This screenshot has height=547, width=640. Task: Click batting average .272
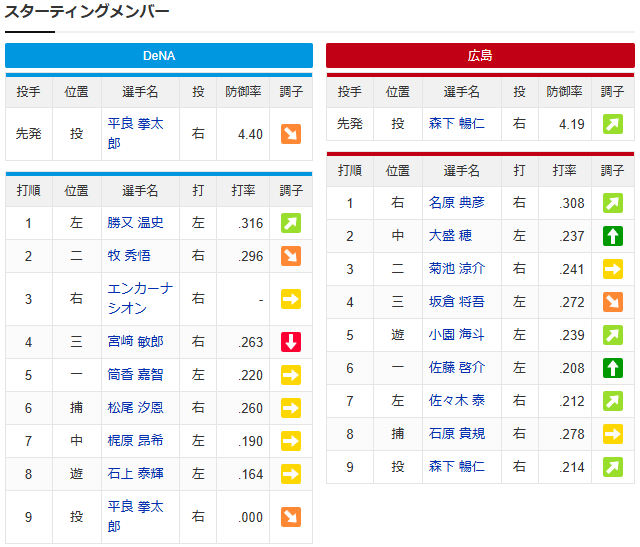(x=572, y=302)
